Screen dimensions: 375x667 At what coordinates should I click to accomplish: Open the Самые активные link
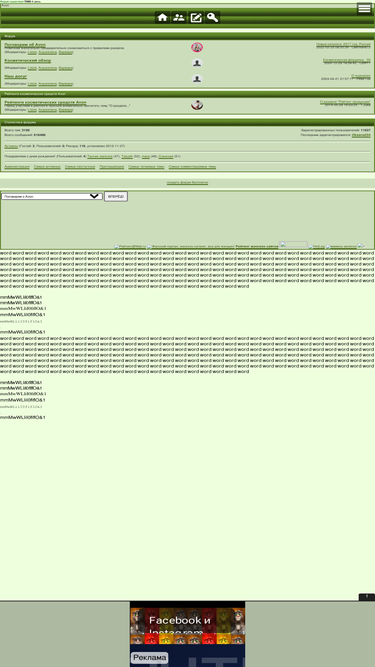tap(47, 167)
